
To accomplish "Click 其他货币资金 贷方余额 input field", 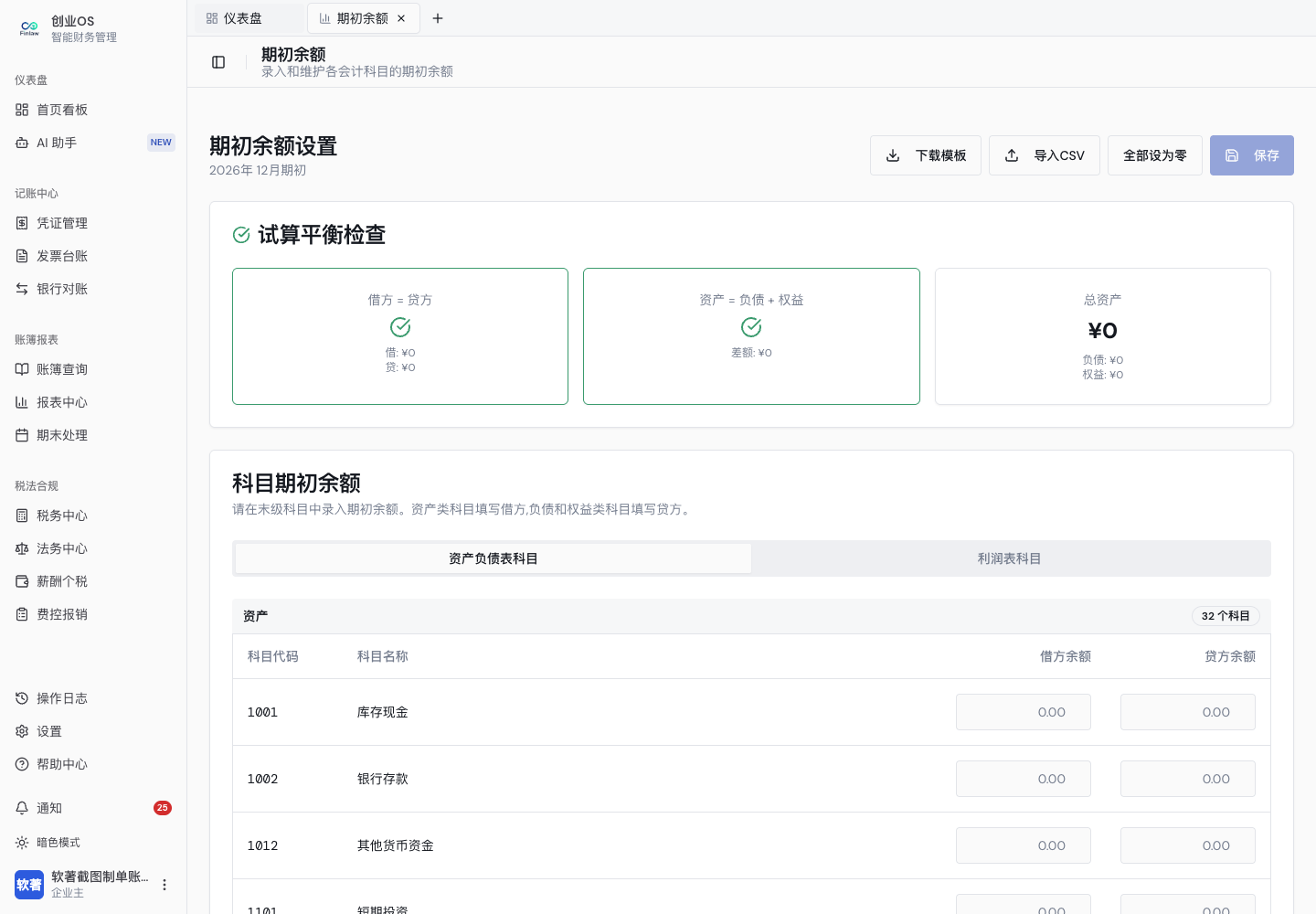I will coord(1188,845).
